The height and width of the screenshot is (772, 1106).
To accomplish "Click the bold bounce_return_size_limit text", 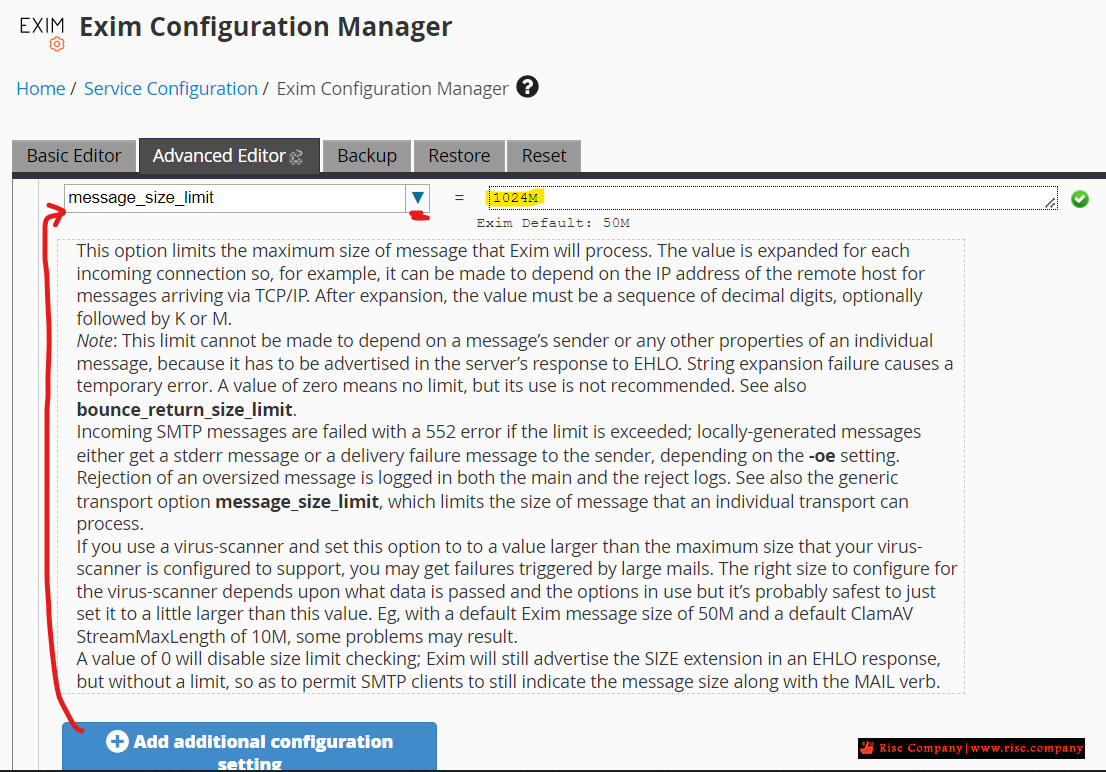I will [185, 409].
